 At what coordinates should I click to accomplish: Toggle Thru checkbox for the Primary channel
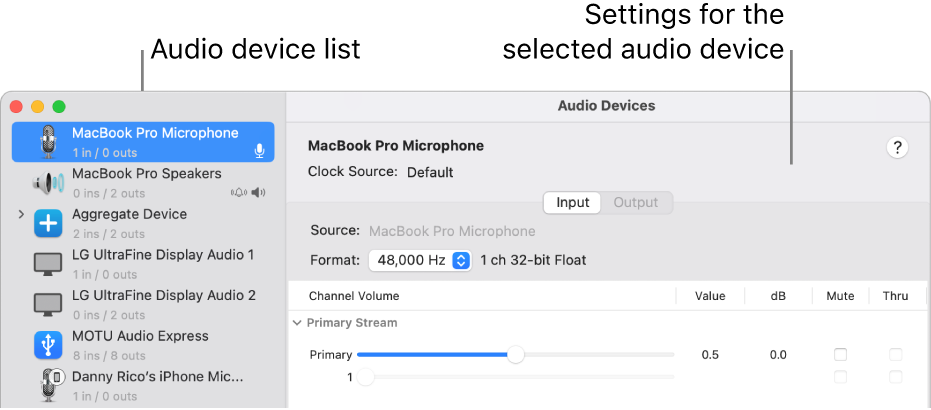pos(895,355)
